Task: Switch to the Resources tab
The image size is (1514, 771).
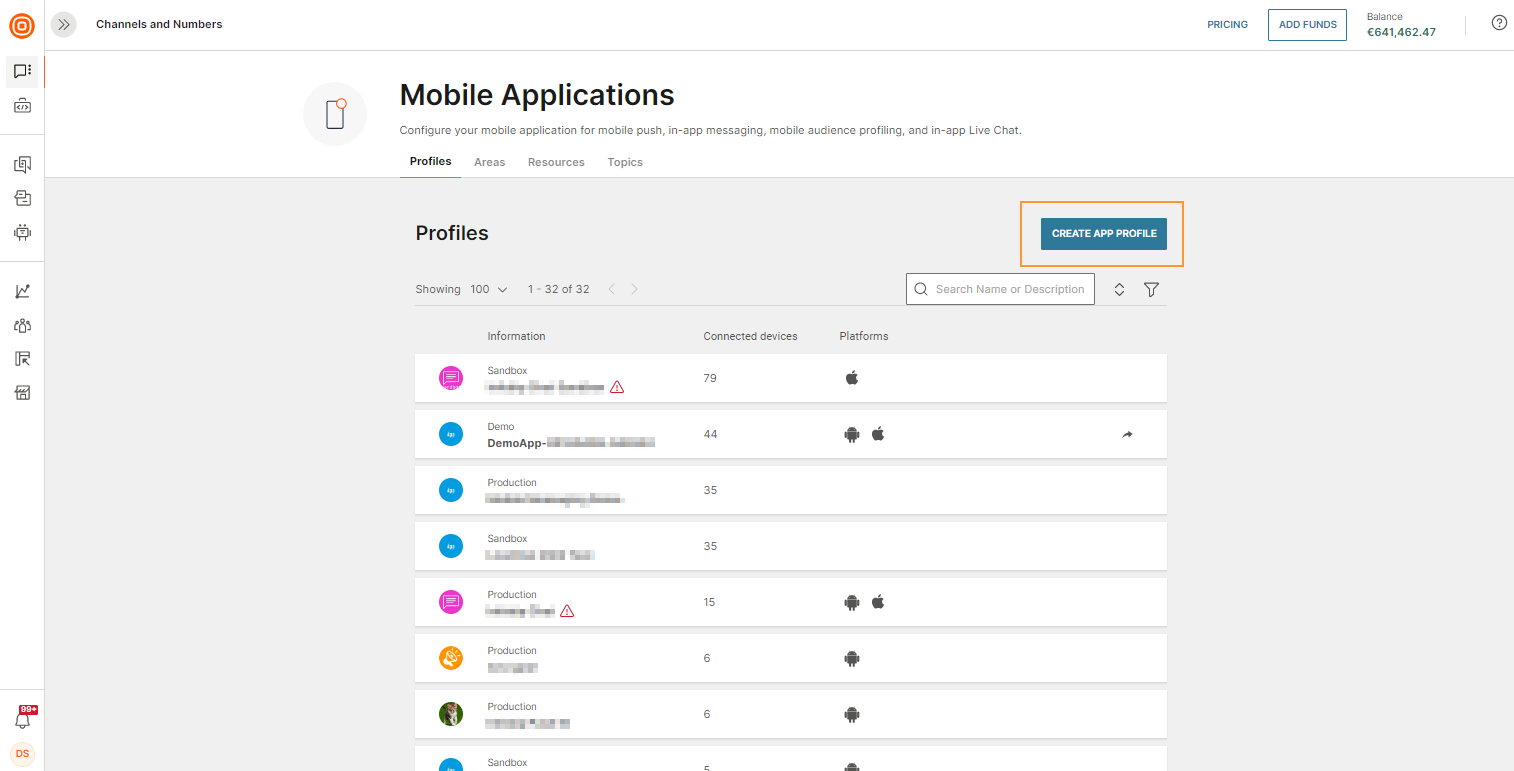Action: point(556,162)
